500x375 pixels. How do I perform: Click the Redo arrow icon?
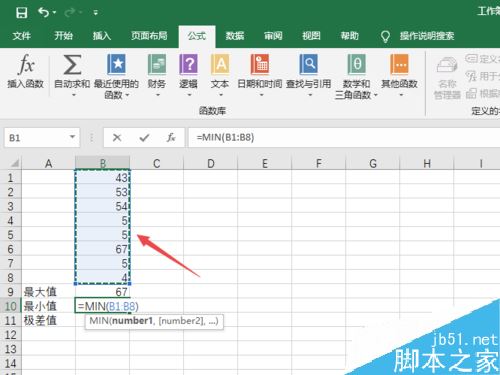tap(70, 12)
